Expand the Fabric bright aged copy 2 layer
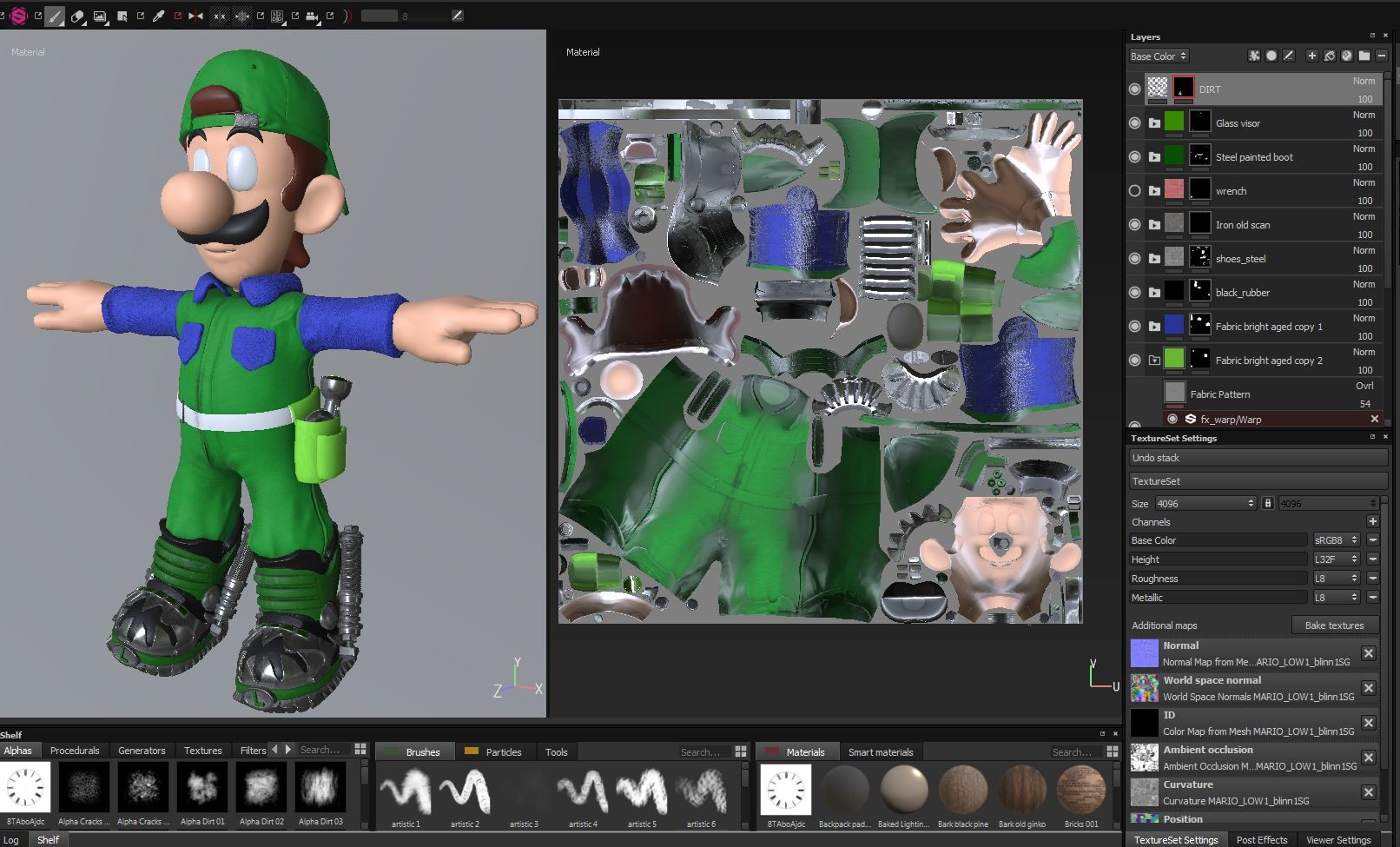Viewport: 1400px width, 847px height. coord(1153,360)
